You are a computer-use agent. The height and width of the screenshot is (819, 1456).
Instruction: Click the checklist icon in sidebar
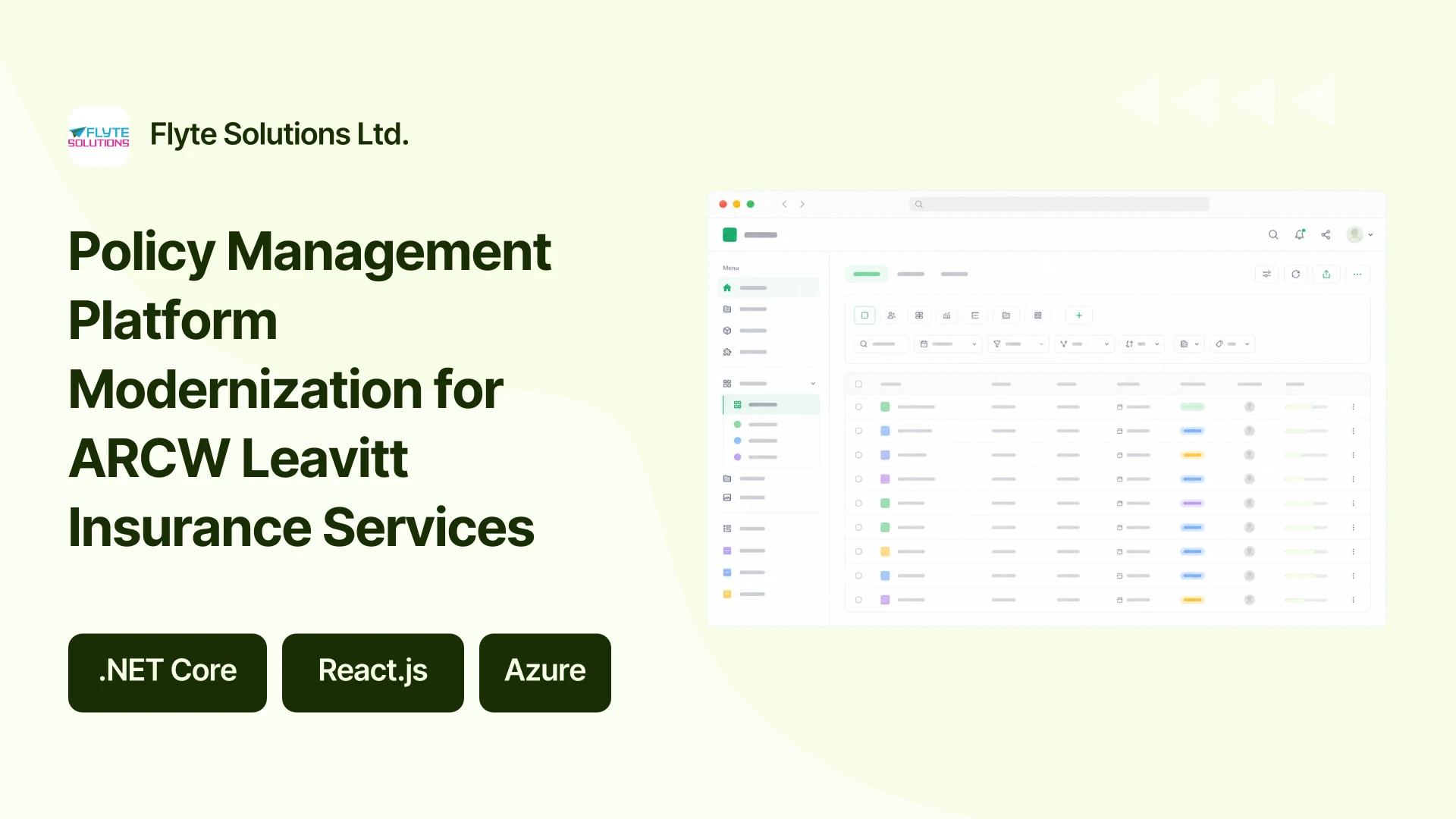[x=727, y=529]
